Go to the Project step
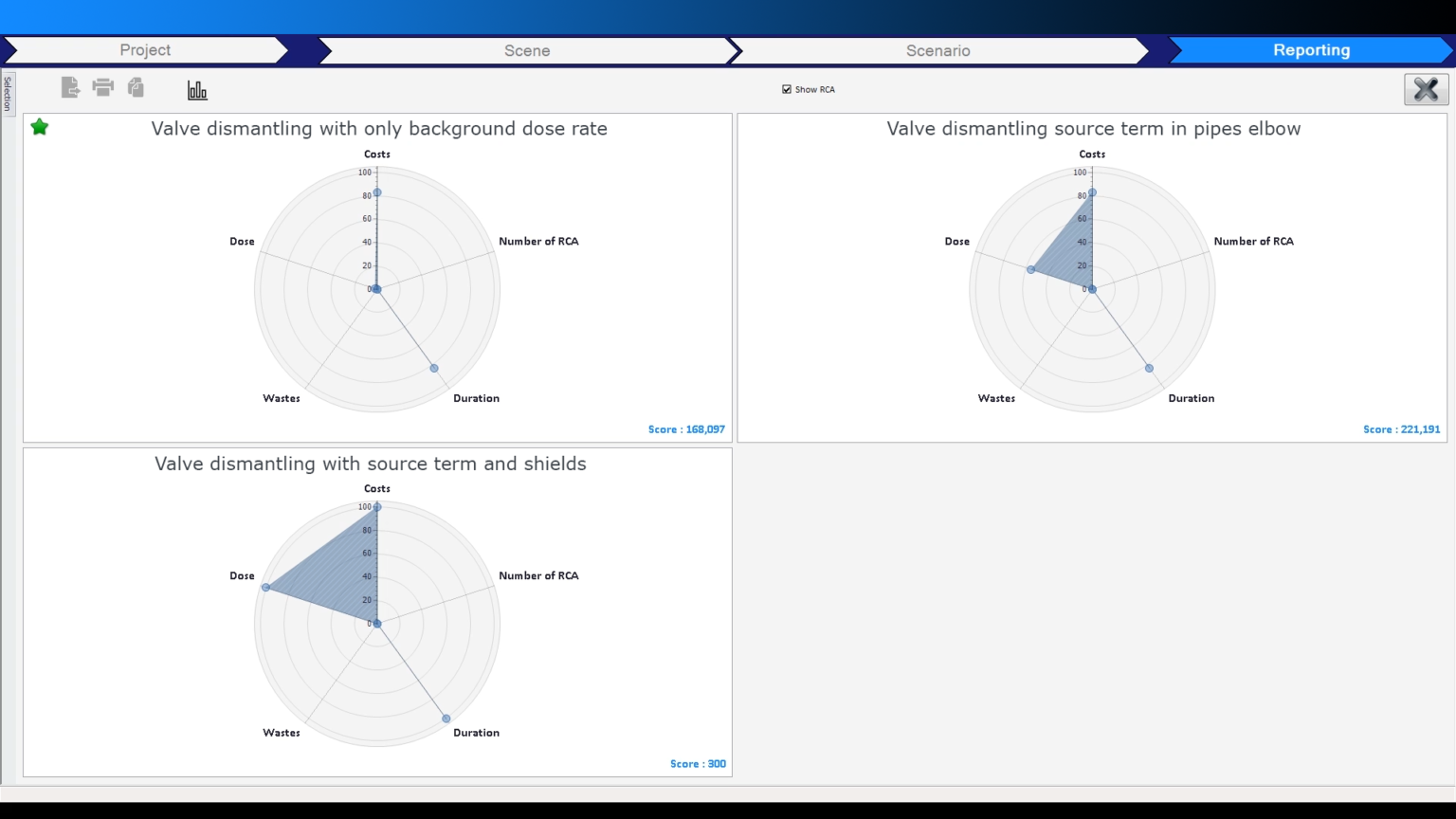The image size is (1456, 819). (x=145, y=50)
